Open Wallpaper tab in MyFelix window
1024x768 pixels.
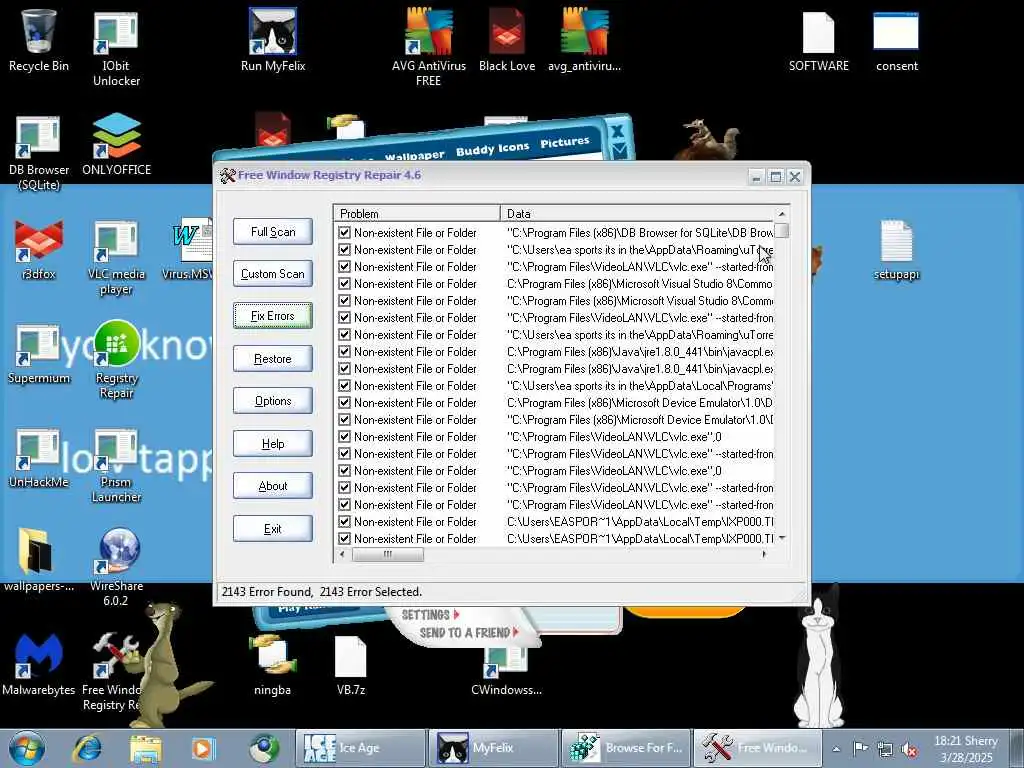click(x=414, y=155)
